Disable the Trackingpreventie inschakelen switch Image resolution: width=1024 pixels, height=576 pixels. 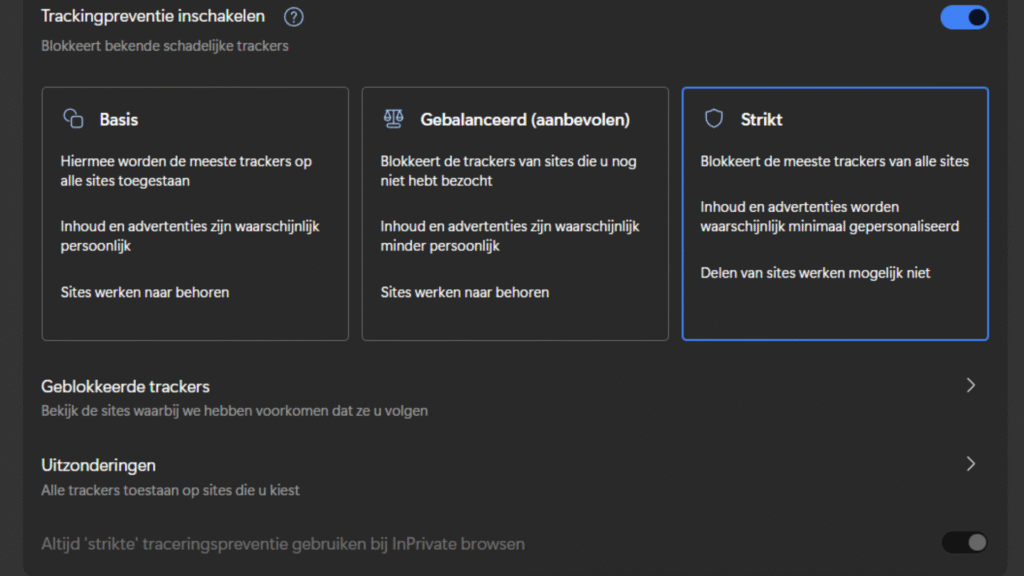pyautogui.click(x=964, y=17)
